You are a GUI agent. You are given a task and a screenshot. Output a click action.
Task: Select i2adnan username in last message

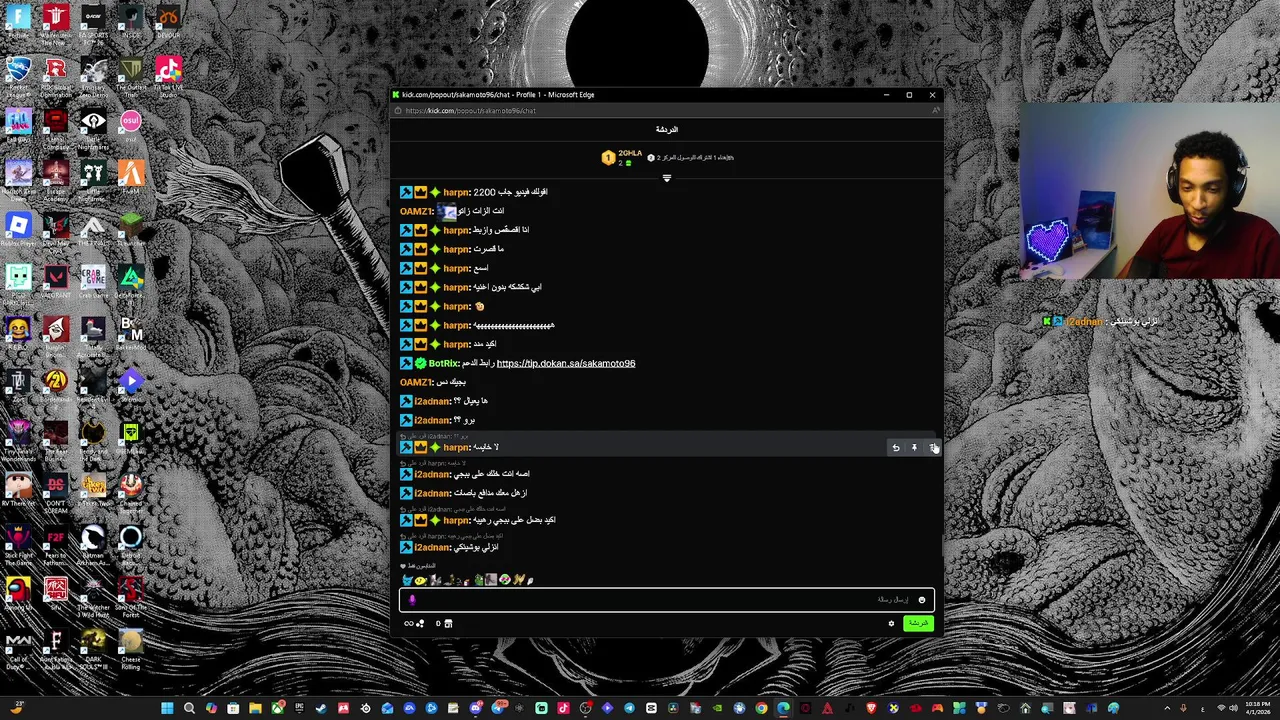pyautogui.click(x=432, y=548)
